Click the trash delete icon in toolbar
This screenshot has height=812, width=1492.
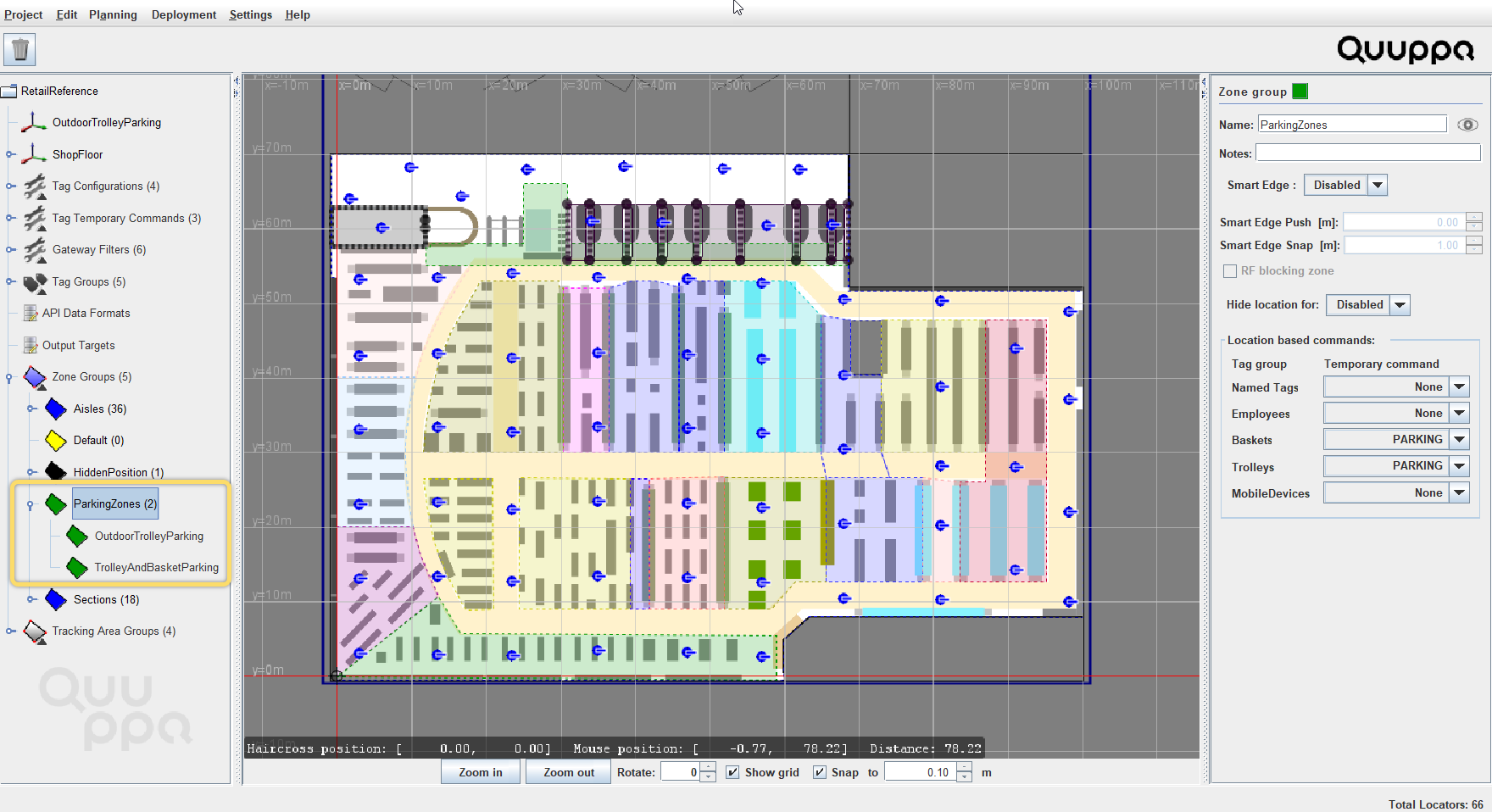19,49
